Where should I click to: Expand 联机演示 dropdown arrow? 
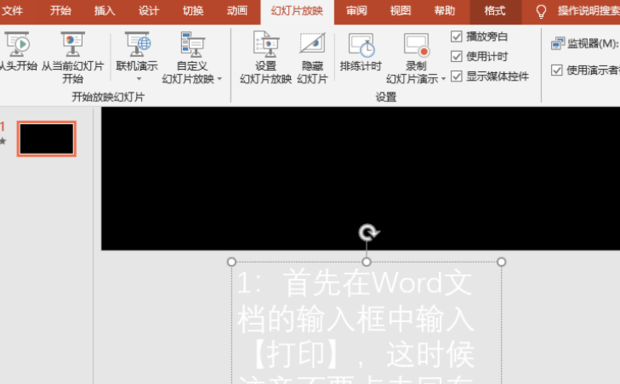[139, 79]
